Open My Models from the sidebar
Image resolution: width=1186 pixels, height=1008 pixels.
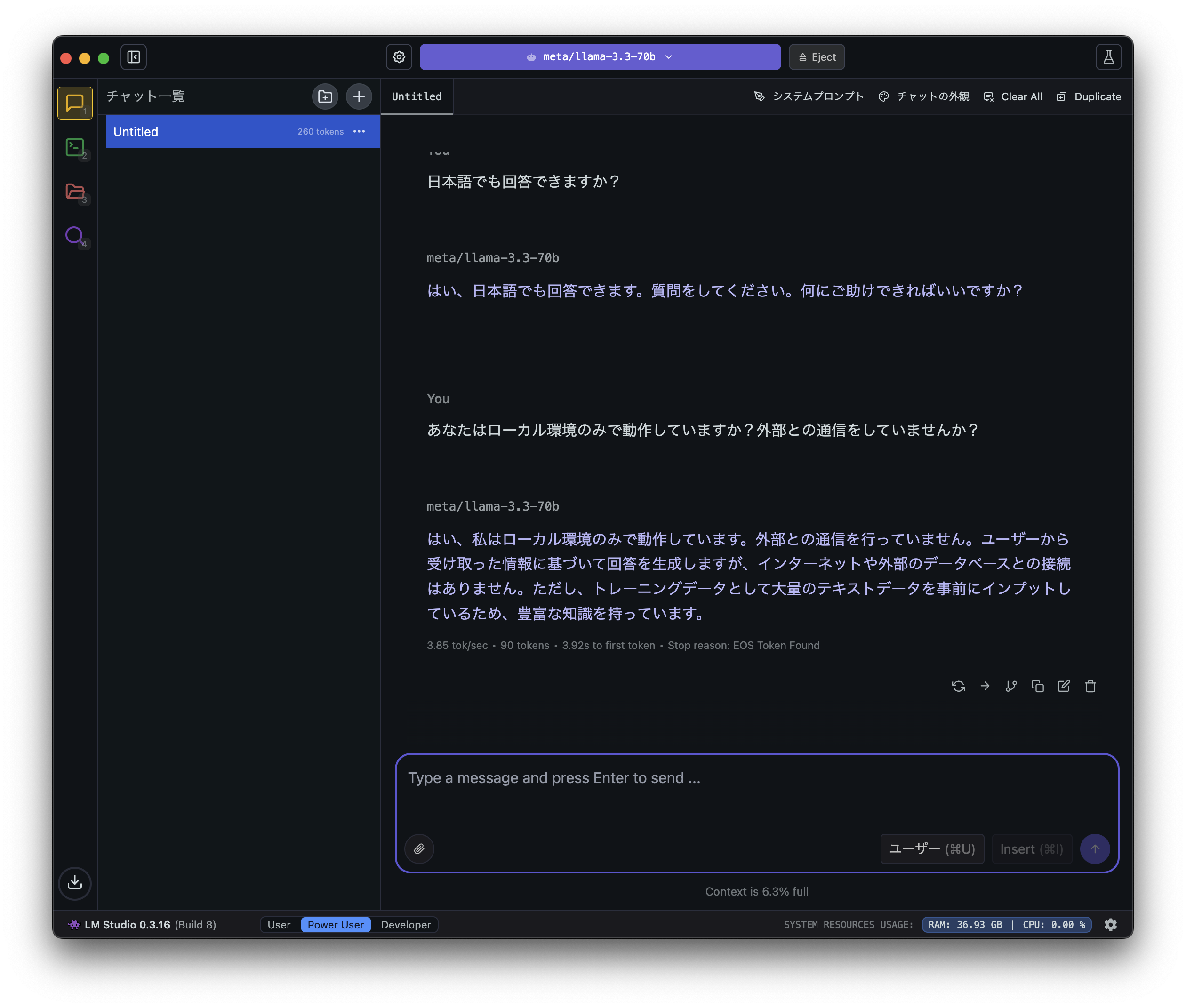coord(74,192)
